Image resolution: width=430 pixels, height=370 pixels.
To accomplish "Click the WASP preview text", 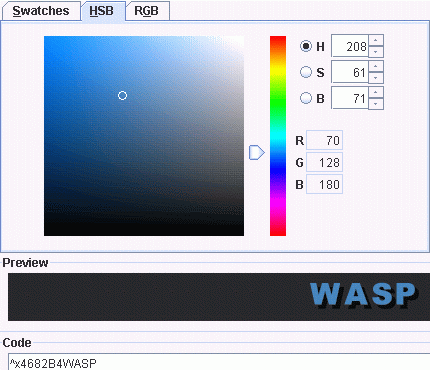I will coord(363,294).
